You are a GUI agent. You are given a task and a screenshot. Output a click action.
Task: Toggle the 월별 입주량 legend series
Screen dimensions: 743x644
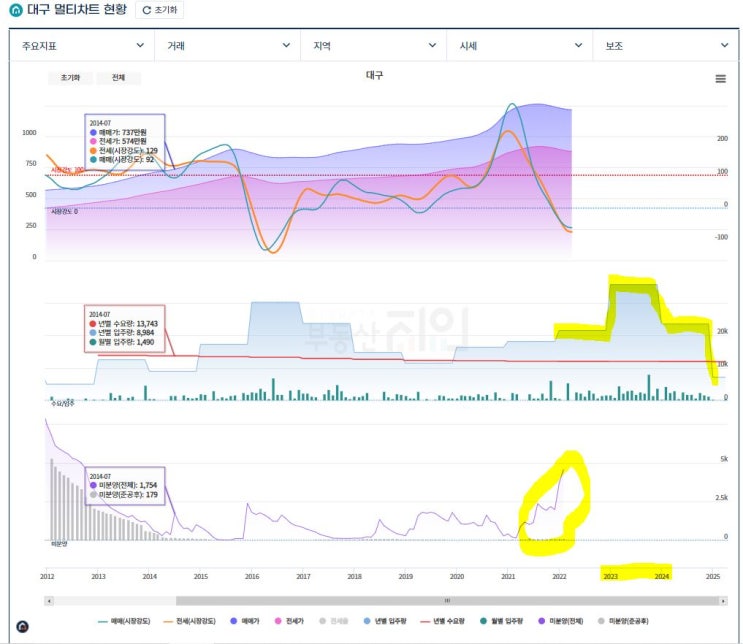(x=501, y=621)
